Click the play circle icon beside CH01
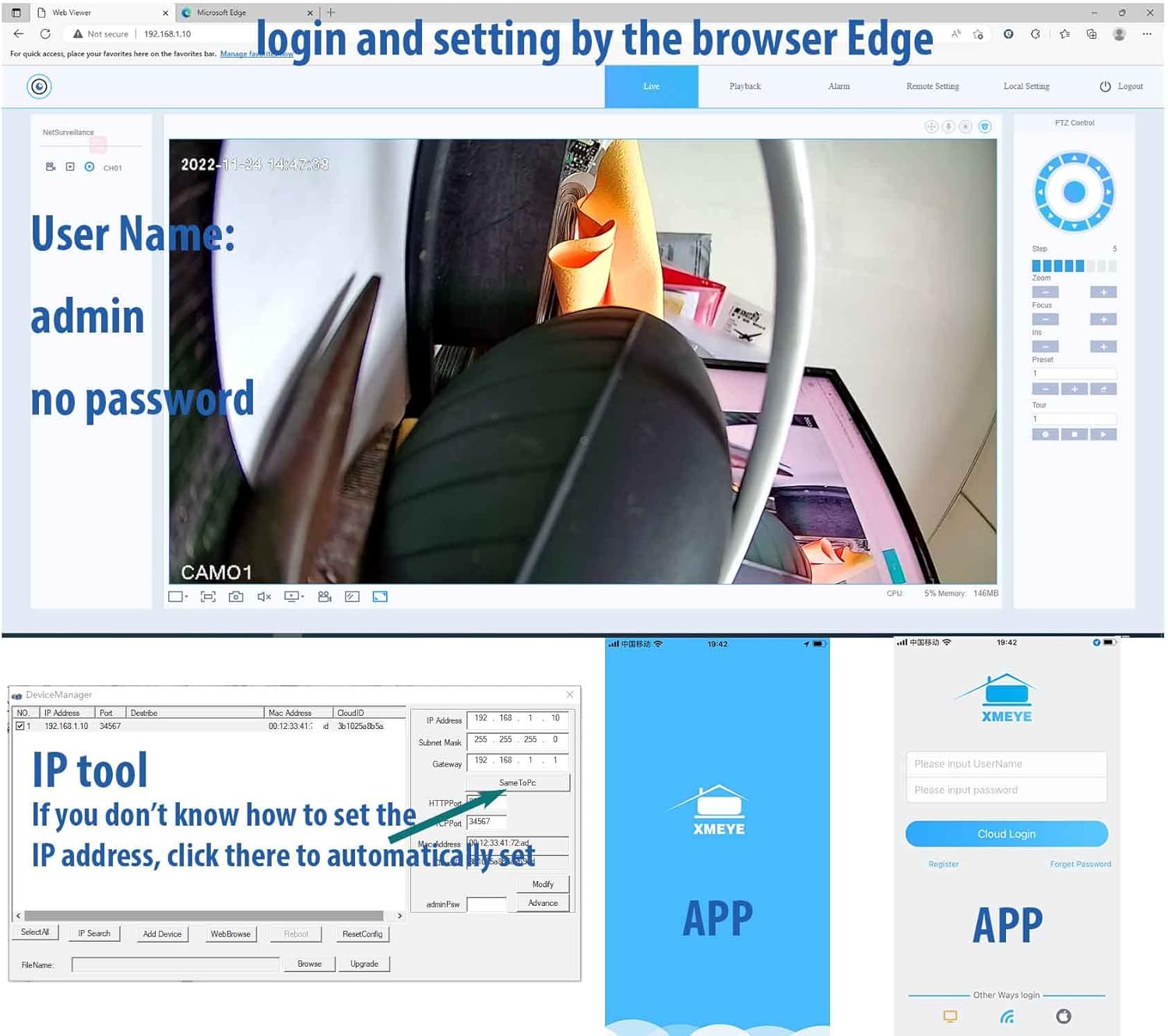This screenshot has width=1168, height=1036. point(90,167)
